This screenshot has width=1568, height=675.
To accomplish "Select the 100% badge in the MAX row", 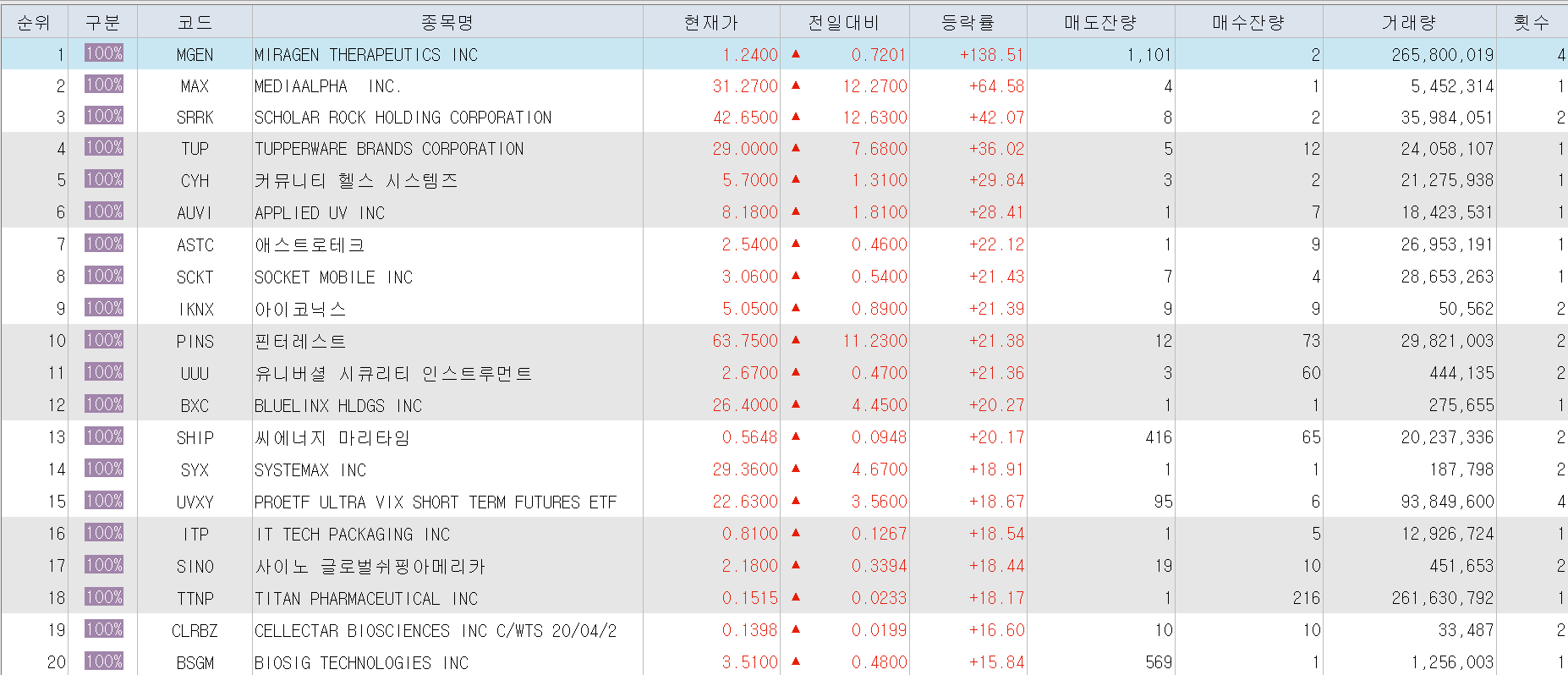I will (104, 85).
